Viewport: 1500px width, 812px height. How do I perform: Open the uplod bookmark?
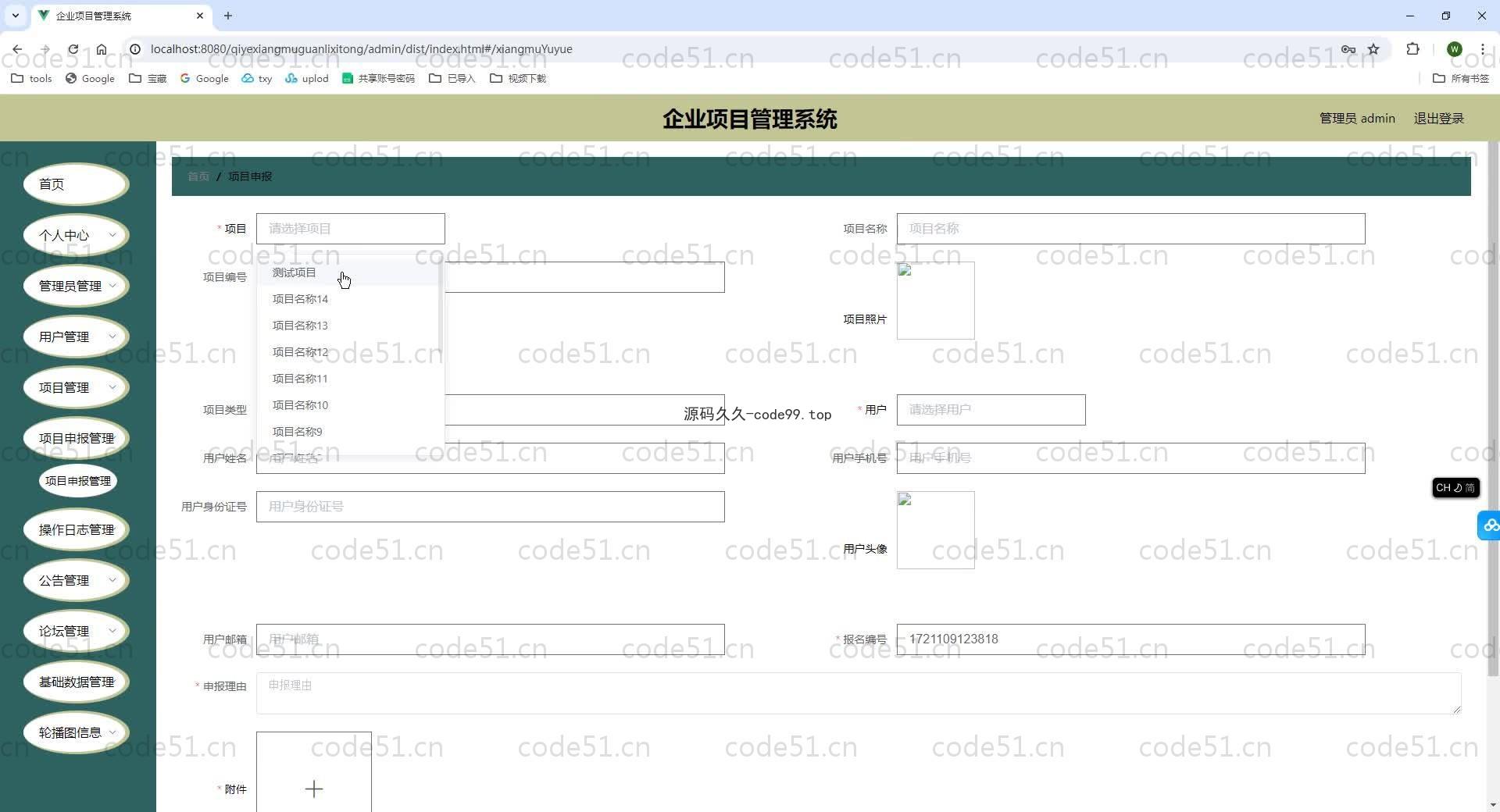307,78
